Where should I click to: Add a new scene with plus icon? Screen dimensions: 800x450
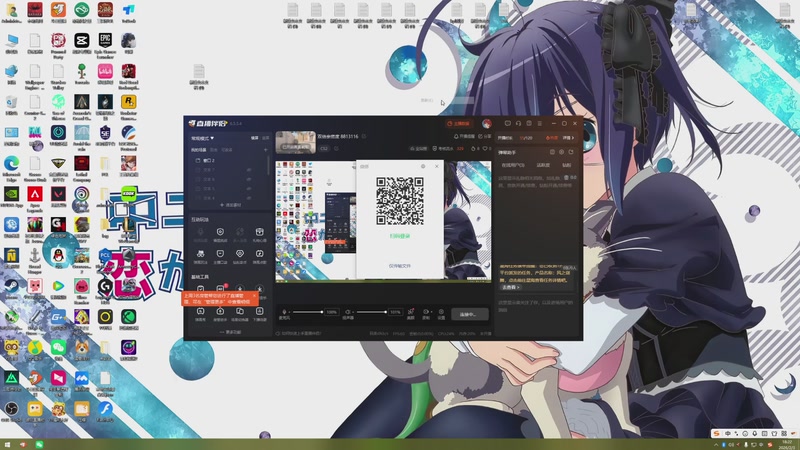(265, 150)
